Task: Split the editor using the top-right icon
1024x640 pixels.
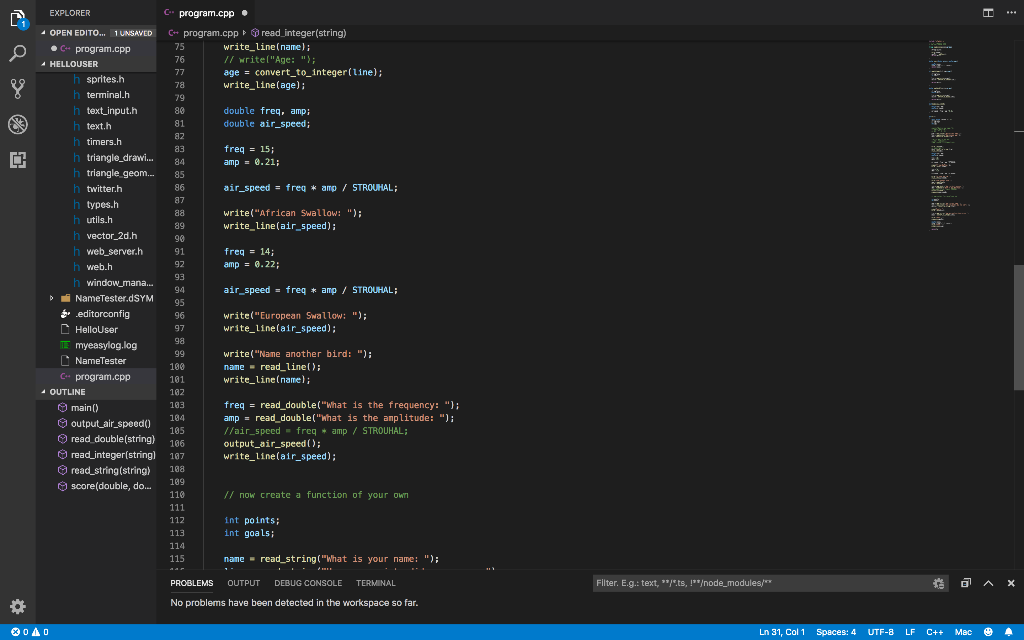Action: (986, 11)
